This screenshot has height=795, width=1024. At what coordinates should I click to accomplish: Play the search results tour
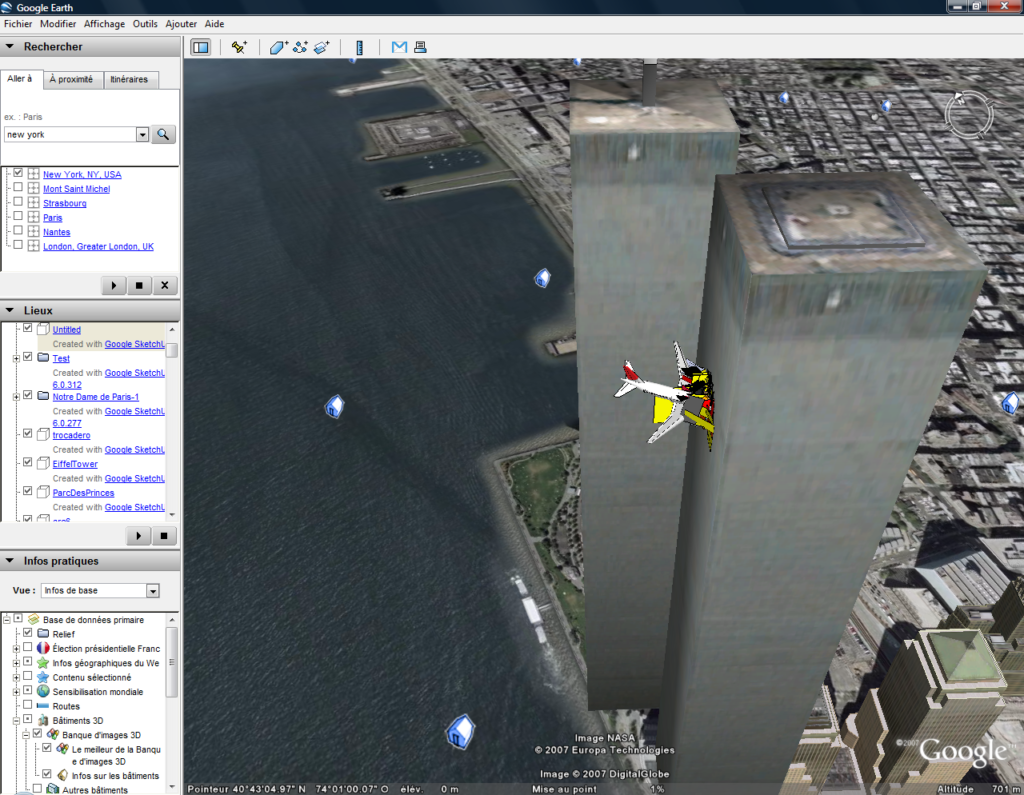(114, 285)
